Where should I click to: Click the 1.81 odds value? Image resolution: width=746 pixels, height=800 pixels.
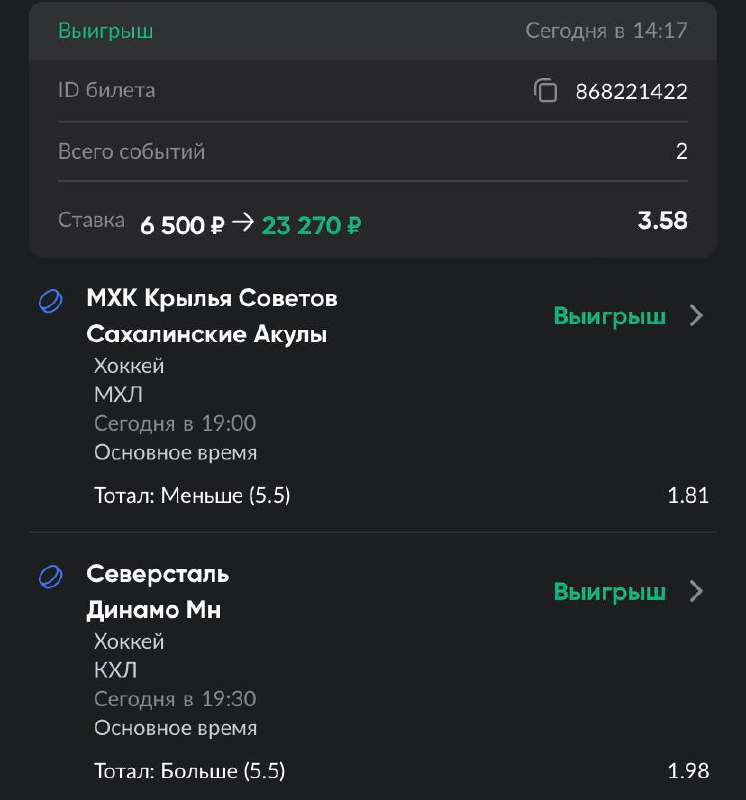pos(688,495)
